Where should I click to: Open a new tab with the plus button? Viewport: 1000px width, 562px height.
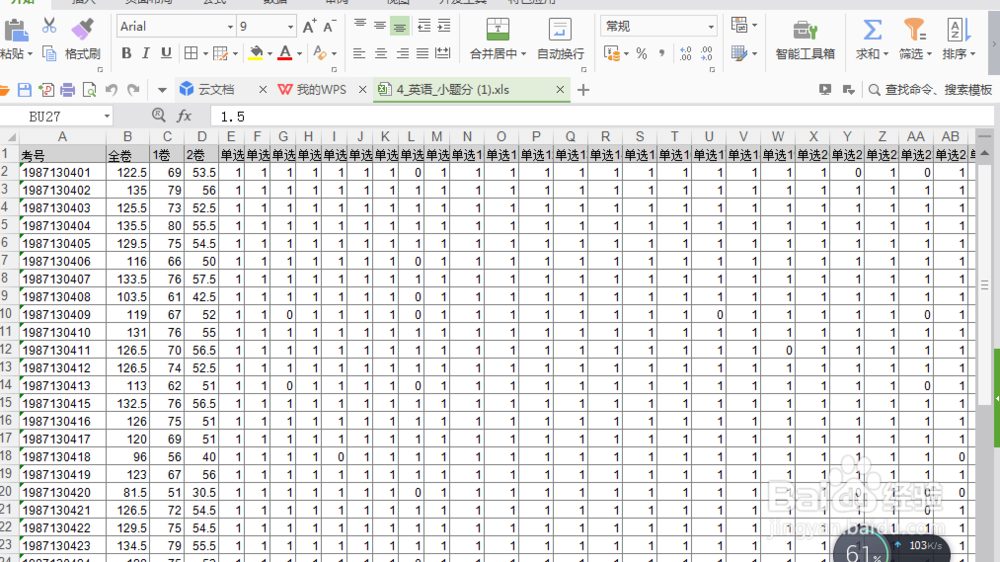click(x=583, y=90)
